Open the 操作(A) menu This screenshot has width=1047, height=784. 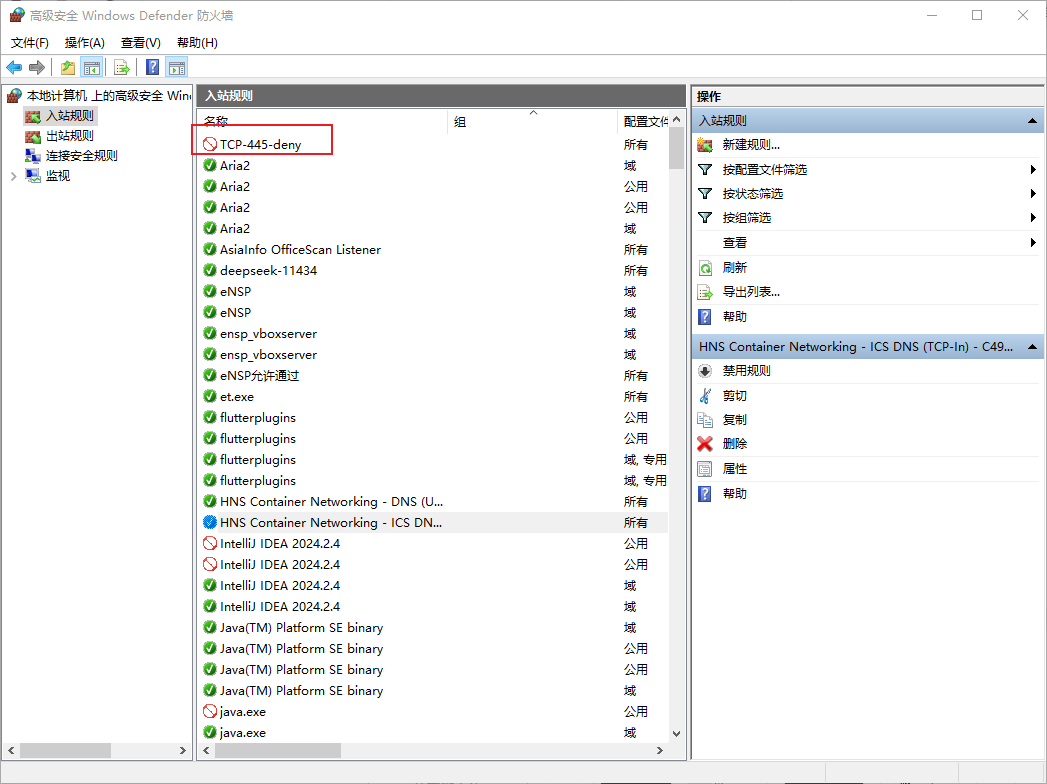(x=85, y=43)
